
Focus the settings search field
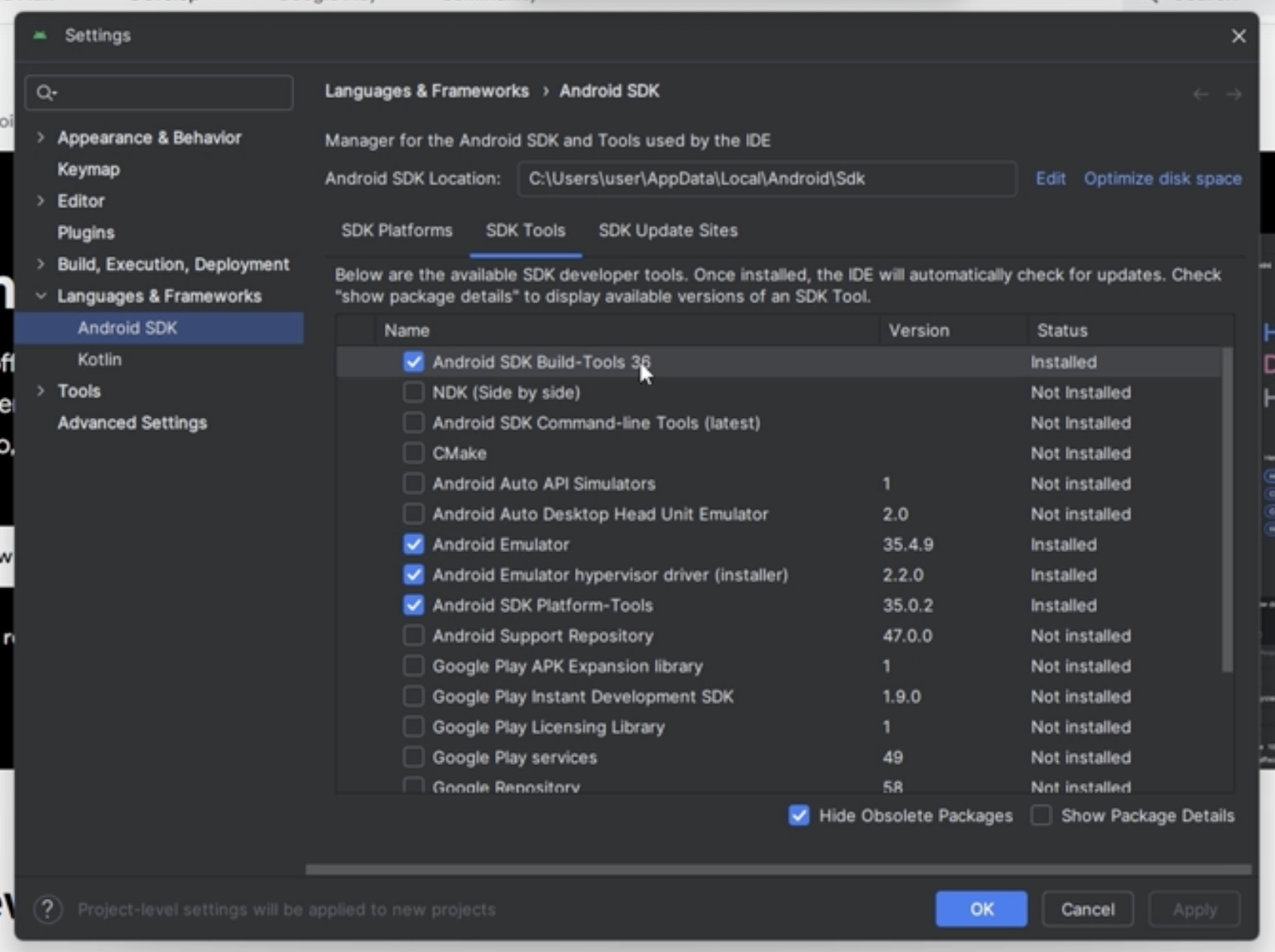point(159,93)
